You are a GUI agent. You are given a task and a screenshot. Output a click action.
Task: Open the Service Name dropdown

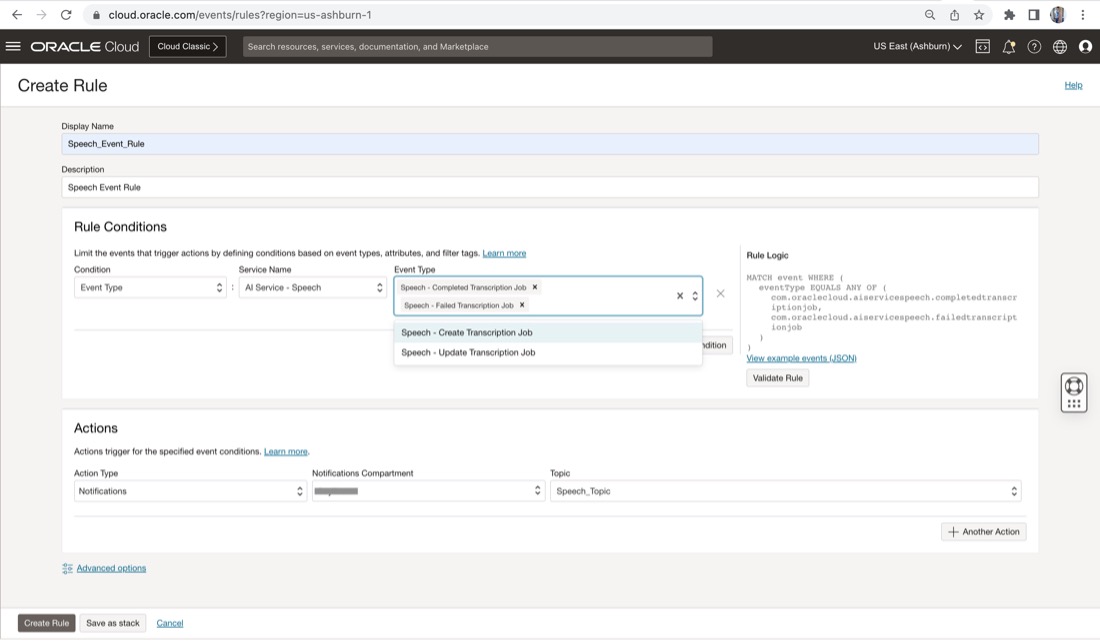[x=312, y=288]
